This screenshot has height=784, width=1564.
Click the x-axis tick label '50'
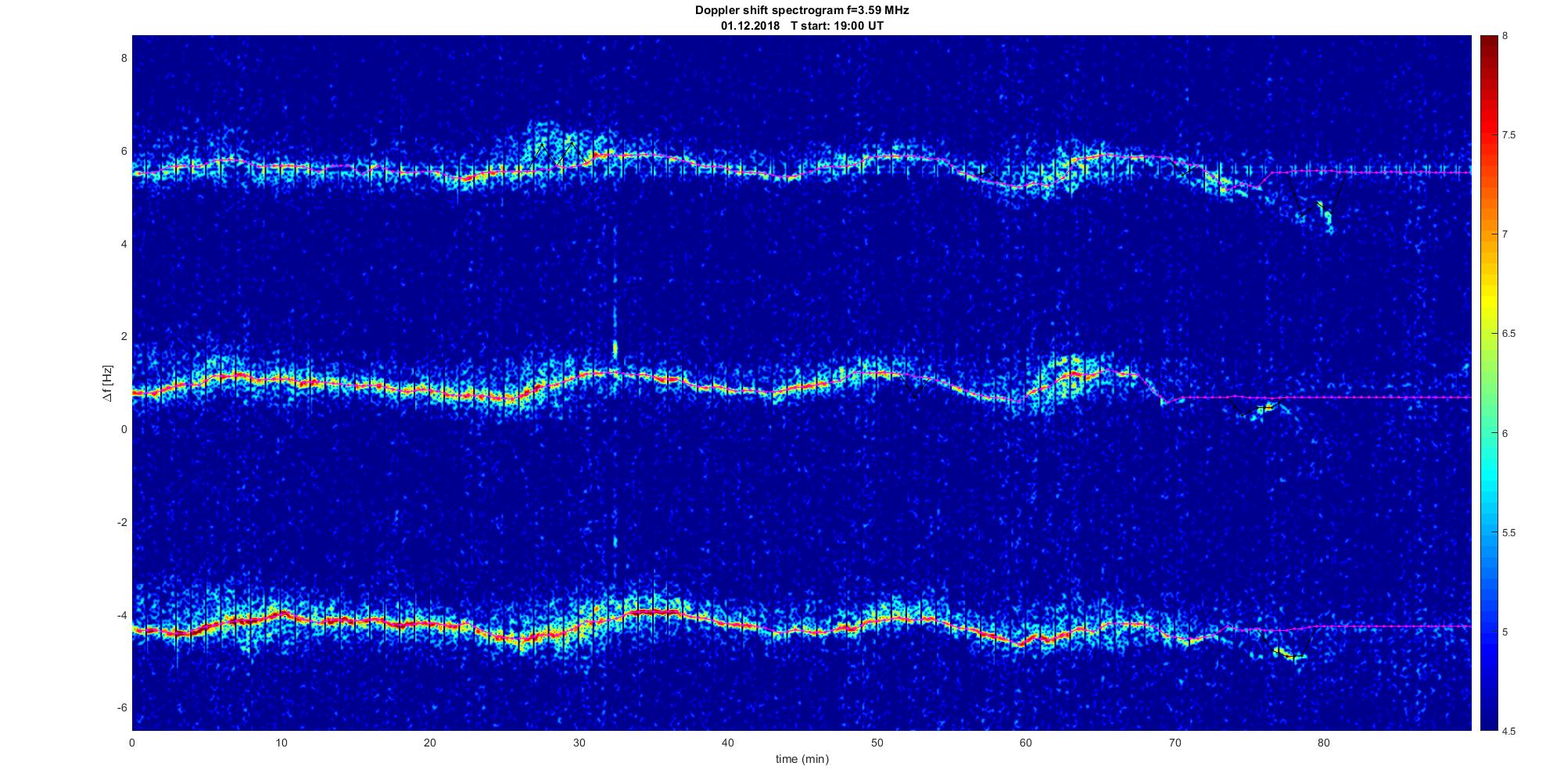pyautogui.click(x=877, y=743)
